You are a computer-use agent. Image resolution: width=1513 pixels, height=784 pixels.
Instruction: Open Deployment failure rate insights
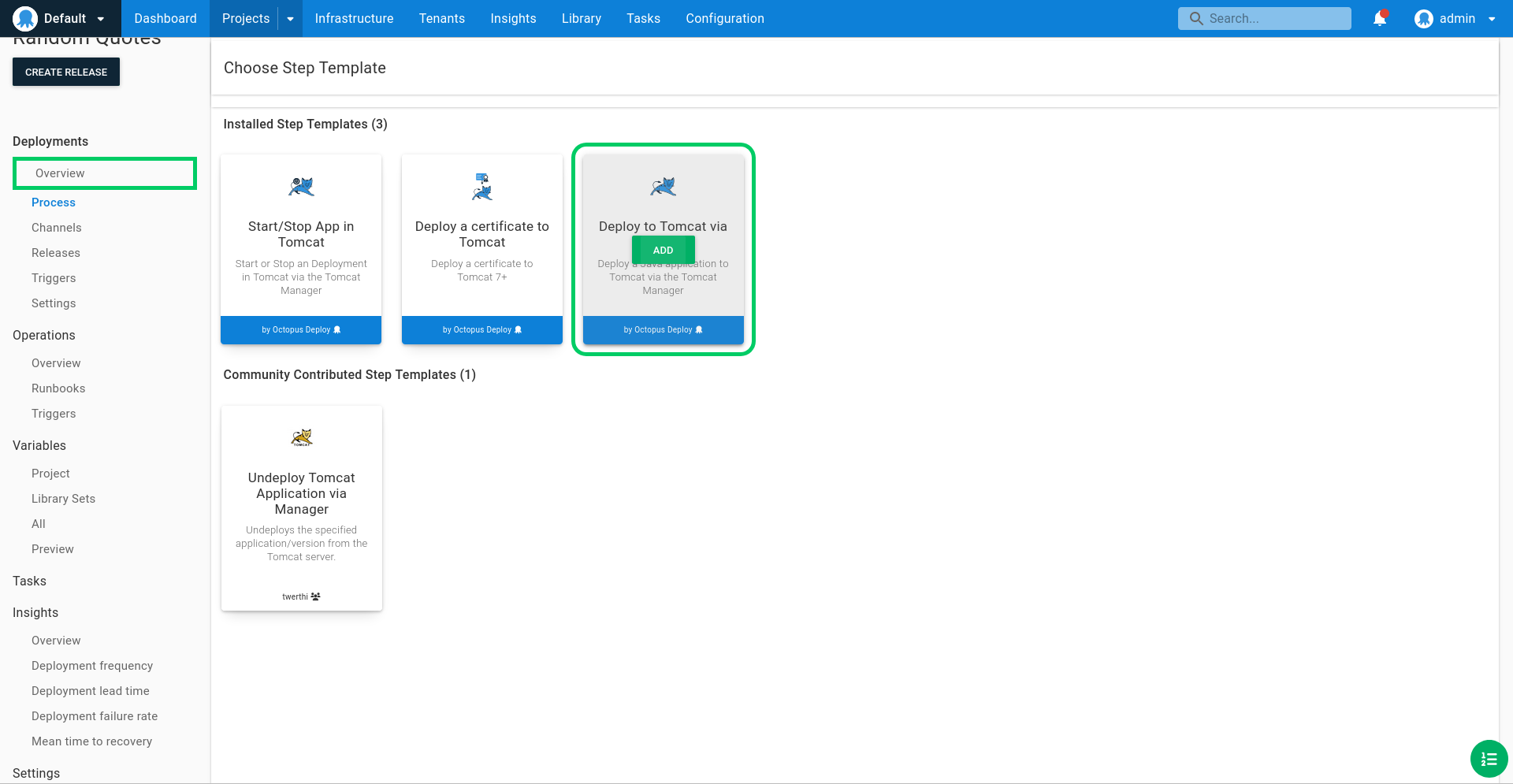(x=95, y=716)
